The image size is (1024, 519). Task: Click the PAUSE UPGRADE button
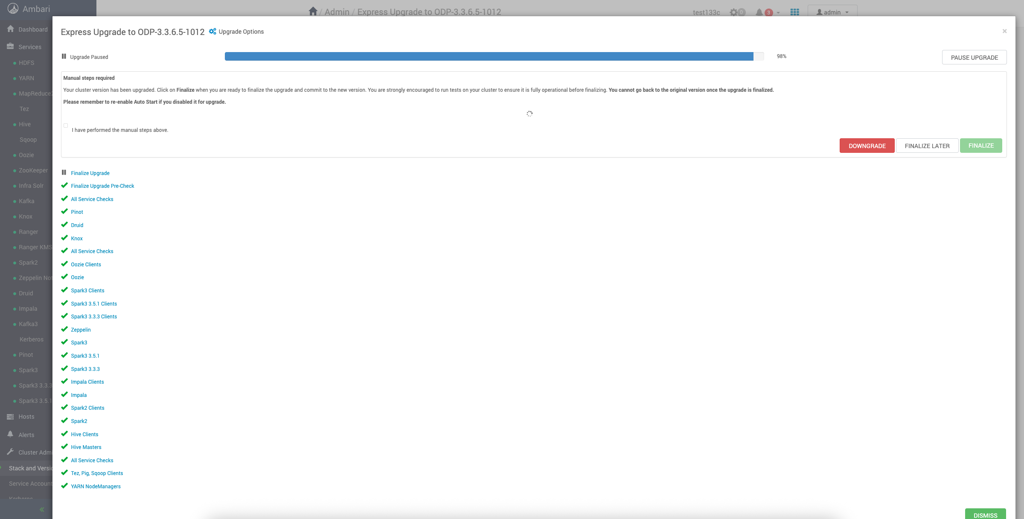pos(974,57)
